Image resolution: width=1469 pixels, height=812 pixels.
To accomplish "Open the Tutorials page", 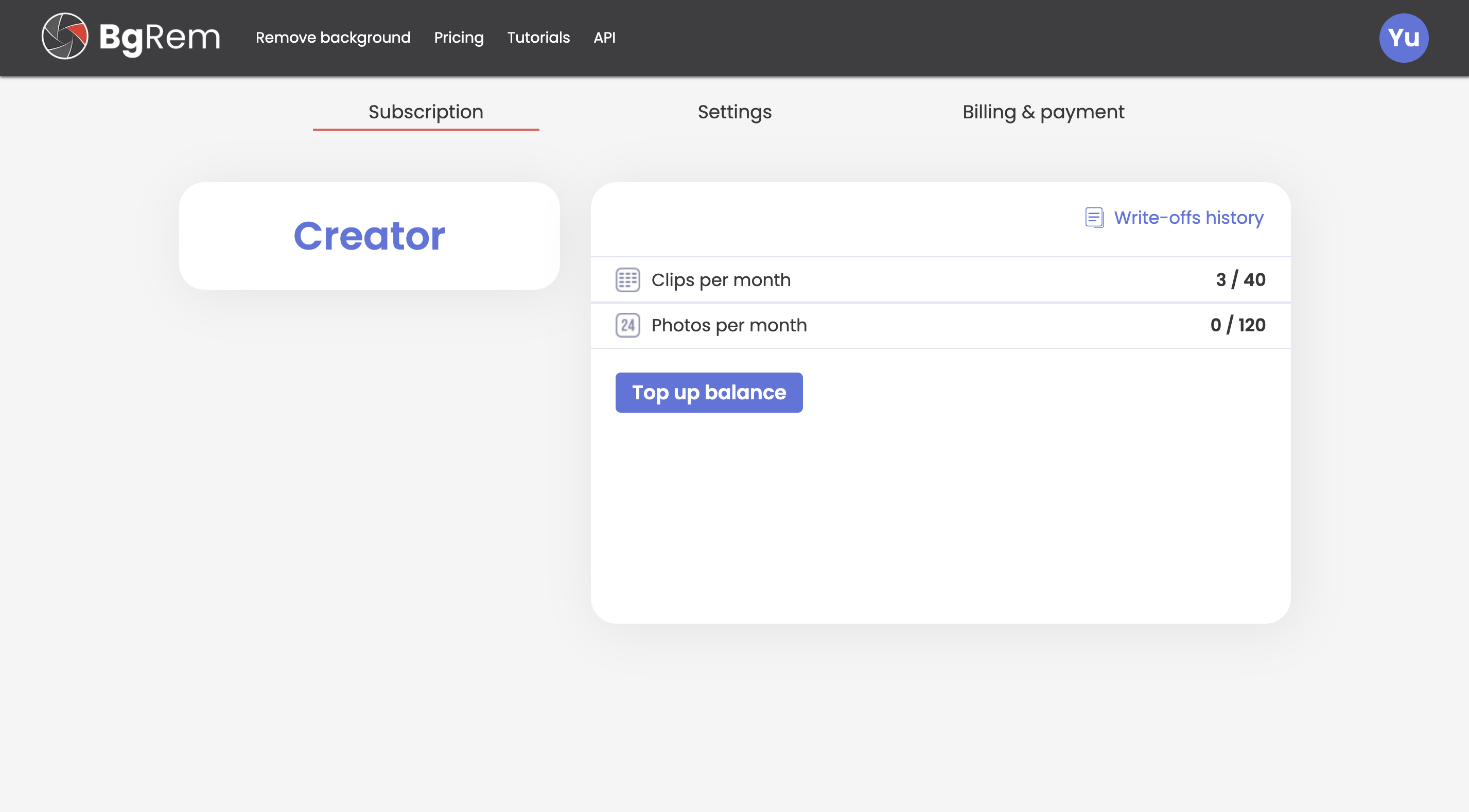I will 538,38.
